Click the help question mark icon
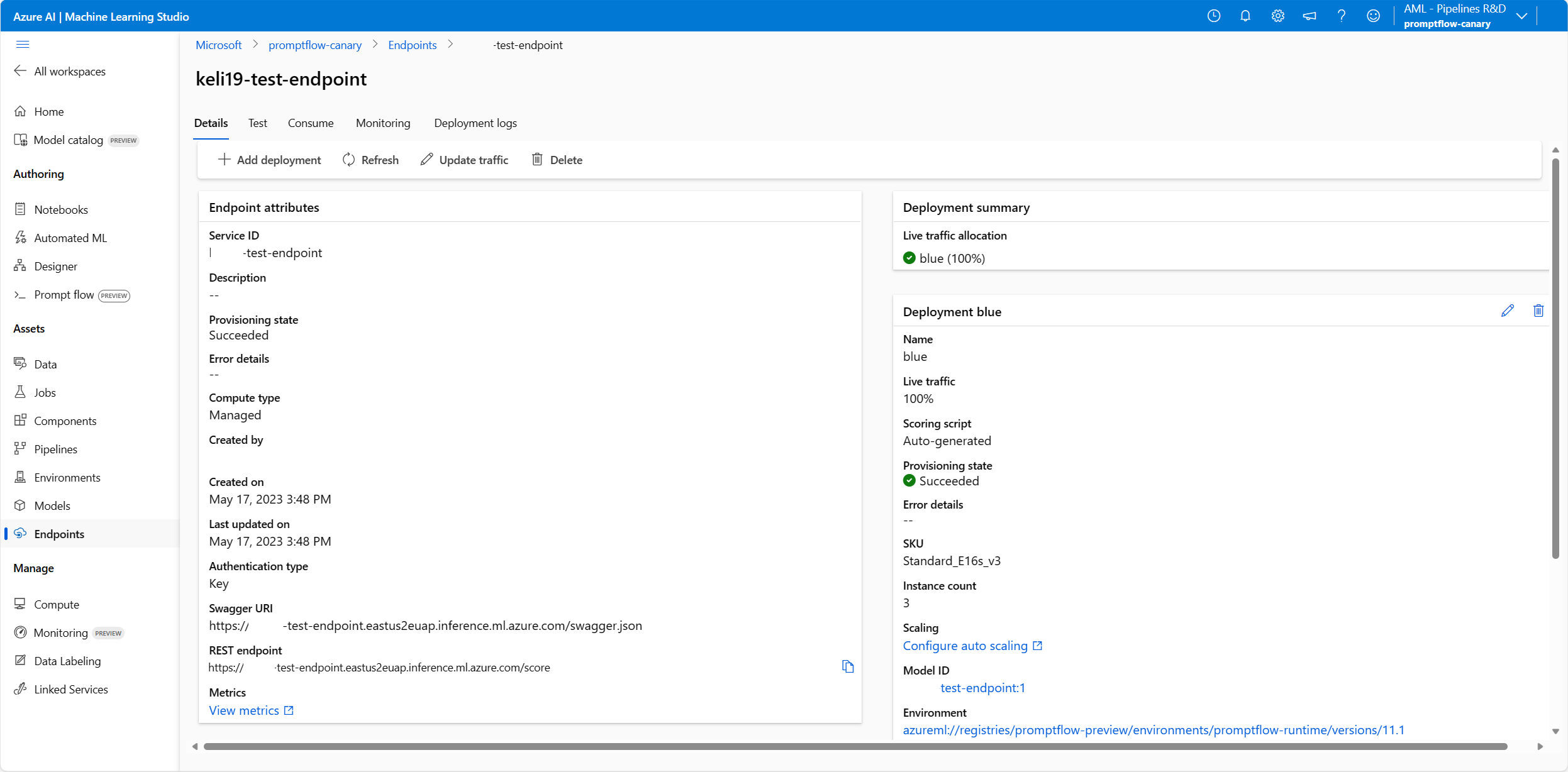 click(1341, 16)
